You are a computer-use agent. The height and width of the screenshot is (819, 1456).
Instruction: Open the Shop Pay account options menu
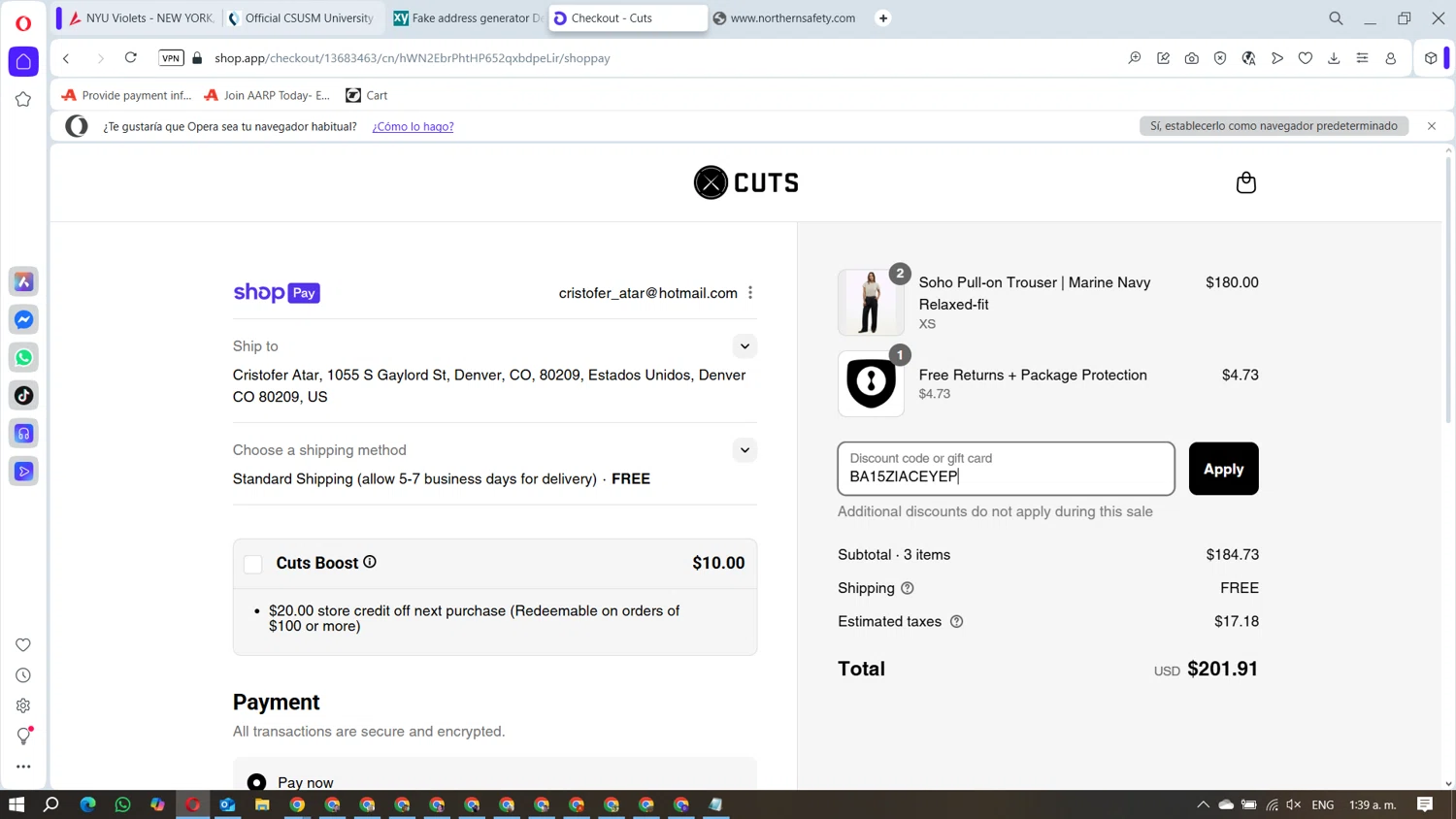750,293
